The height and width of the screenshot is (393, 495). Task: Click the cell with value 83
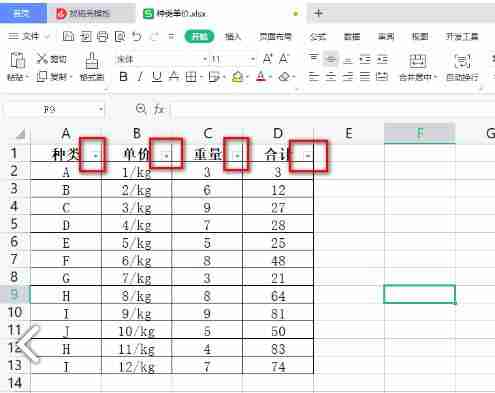pyautogui.click(x=278, y=349)
